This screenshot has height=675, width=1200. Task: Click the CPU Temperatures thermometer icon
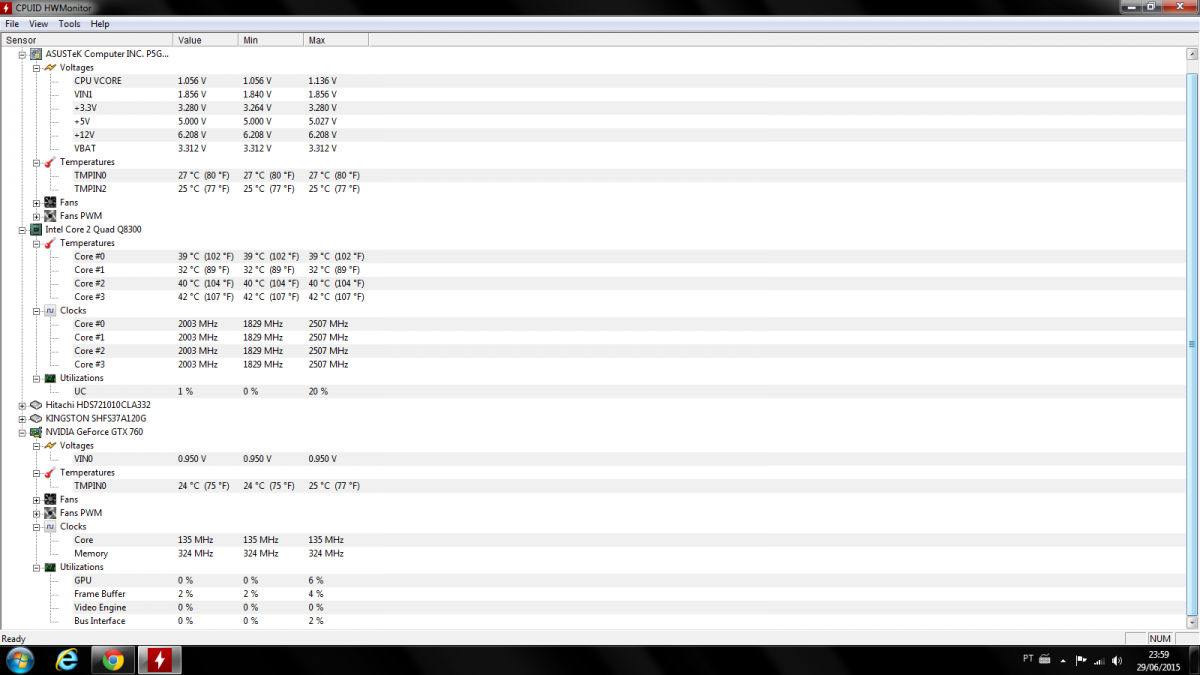click(x=49, y=243)
